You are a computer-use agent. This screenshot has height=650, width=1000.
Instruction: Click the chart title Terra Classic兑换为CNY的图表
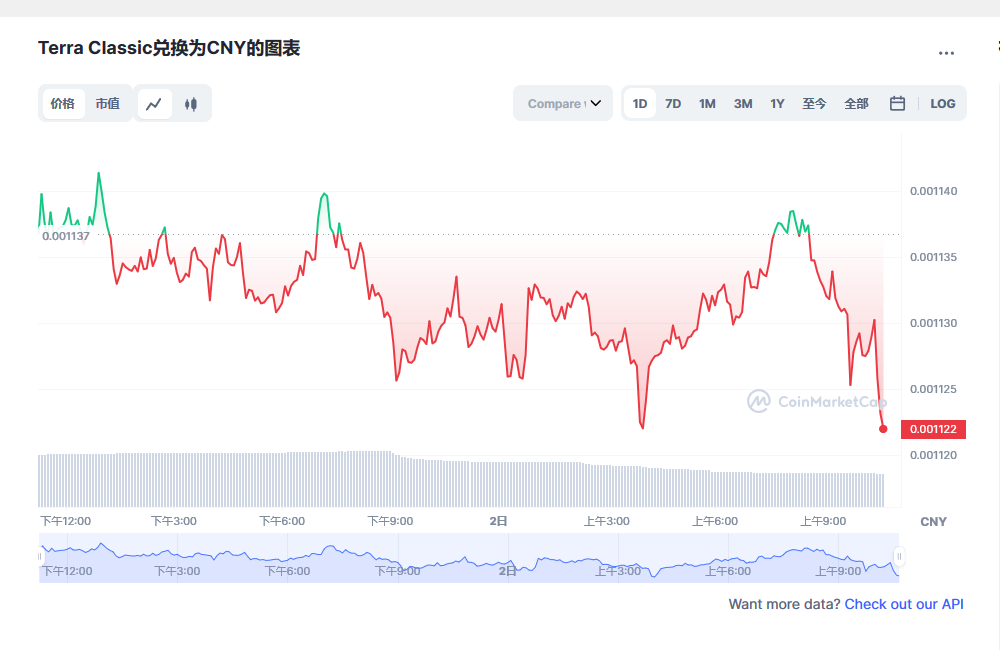[169, 48]
